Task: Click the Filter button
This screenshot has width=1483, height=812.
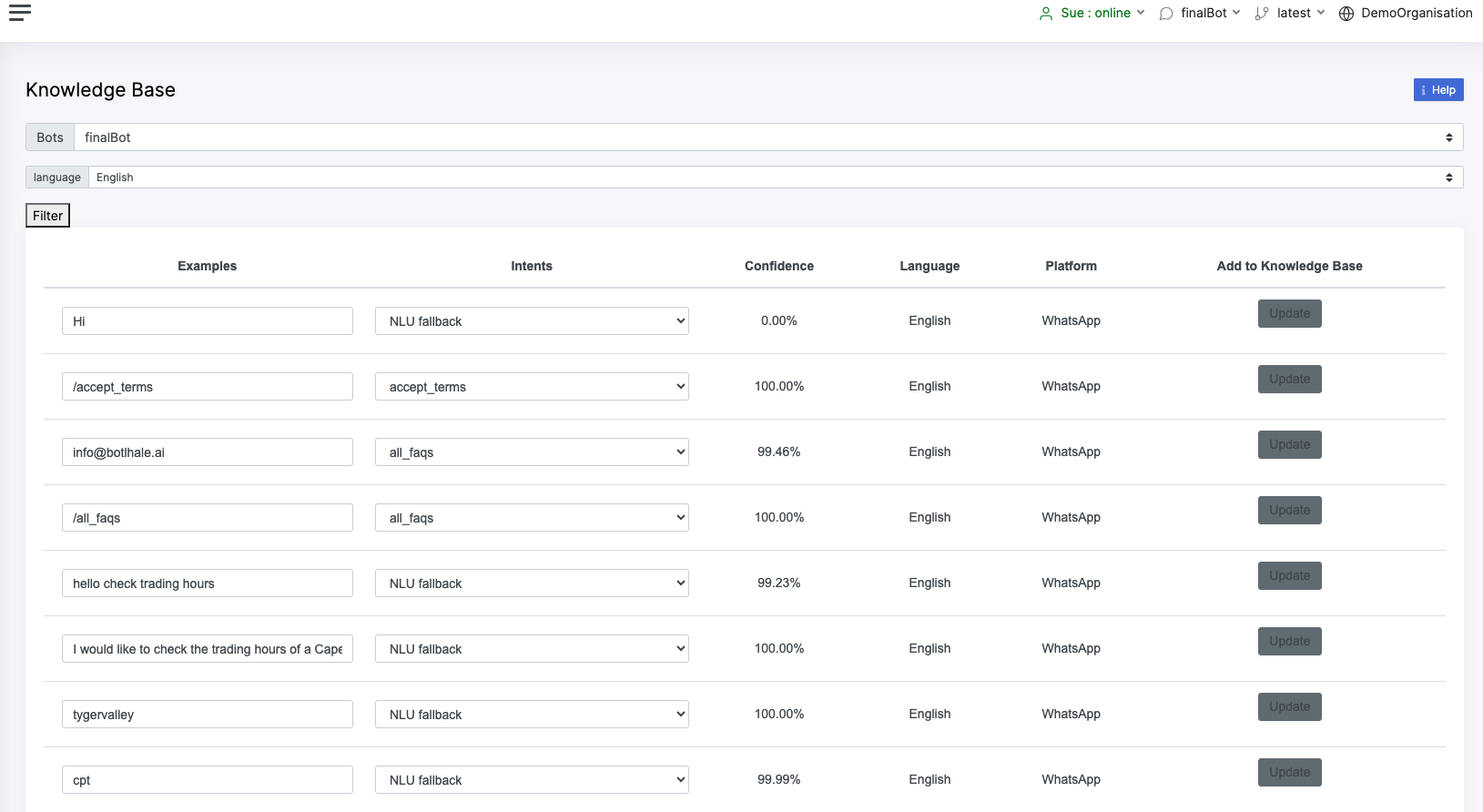Action: [x=47, y=216]
